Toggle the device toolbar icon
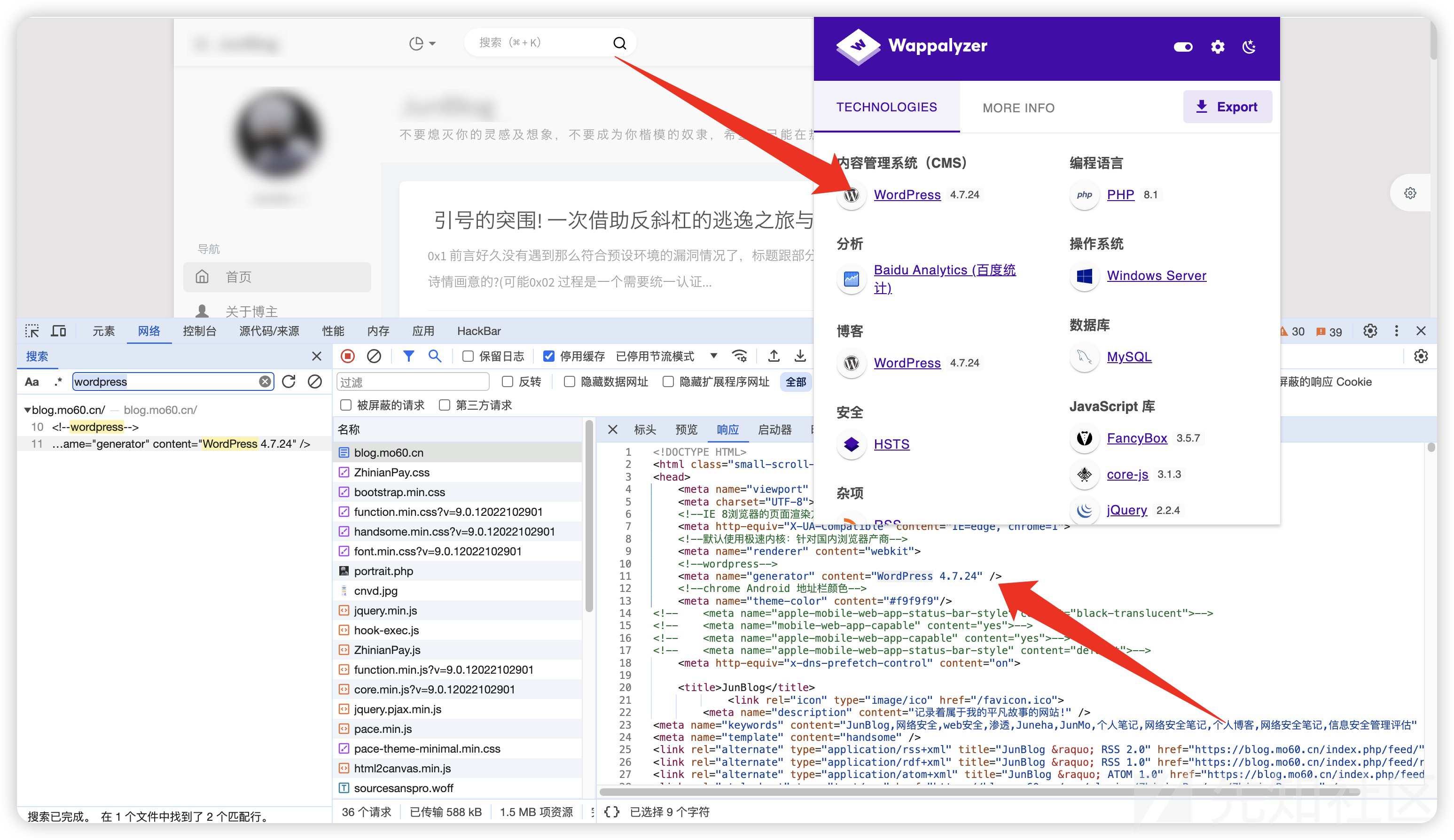The height and width of the screenshot is (840, 1454). [x=59, y=331]
